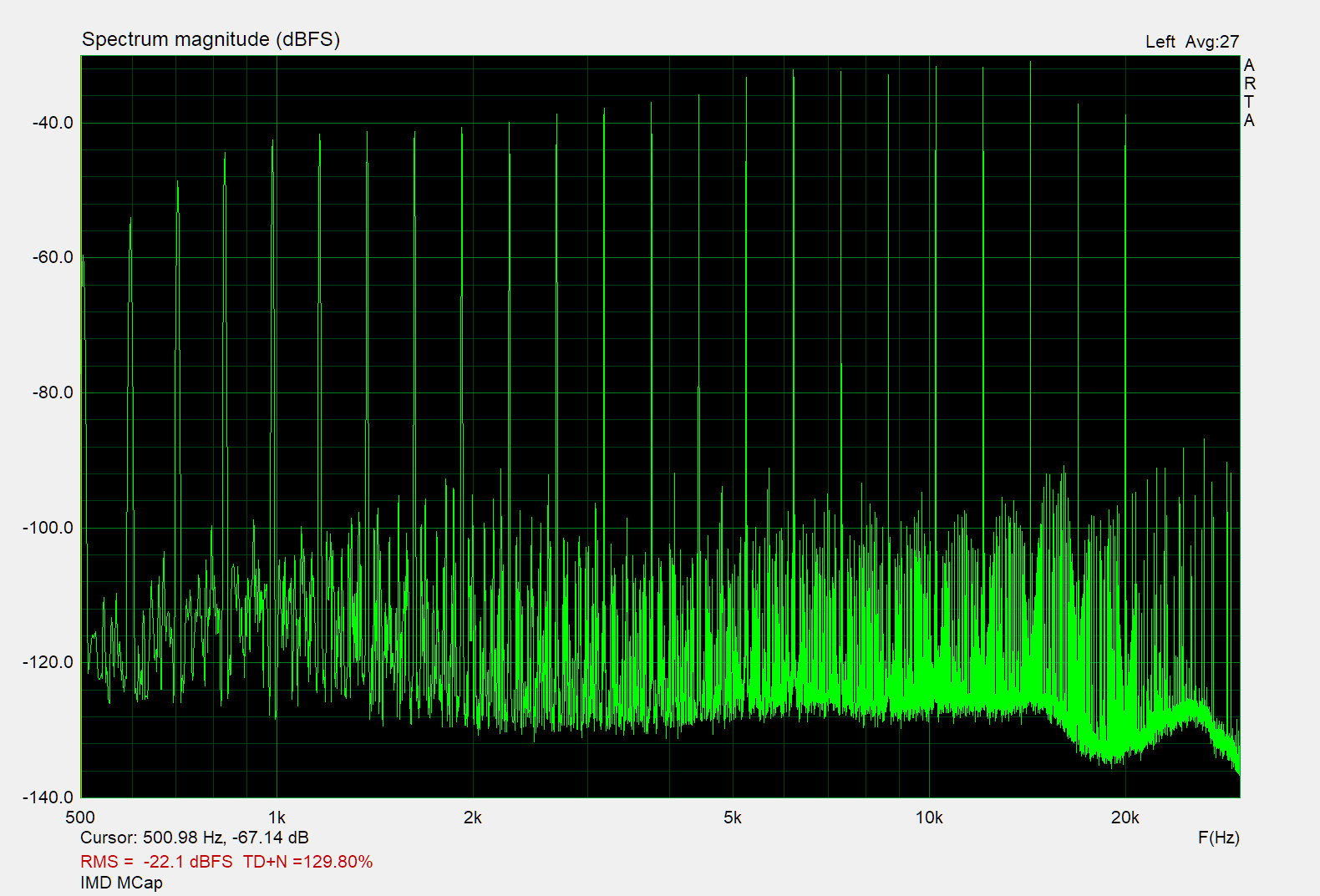Select the red RMS -22.1 dBFS readout

pyautogui.click(x=156, y=862)
